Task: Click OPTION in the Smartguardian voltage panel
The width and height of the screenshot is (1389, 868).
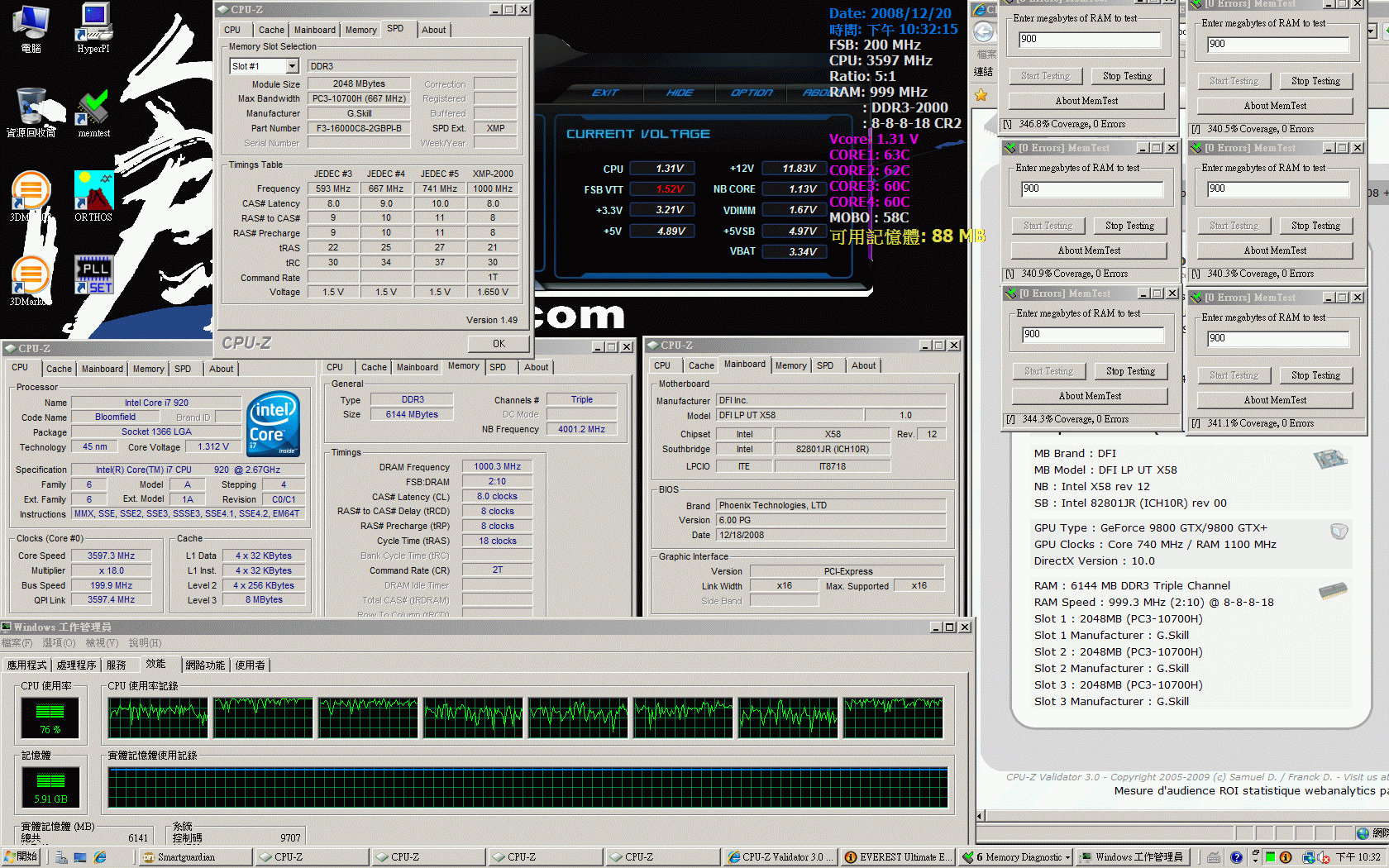Action: click(x=751, y=93)
